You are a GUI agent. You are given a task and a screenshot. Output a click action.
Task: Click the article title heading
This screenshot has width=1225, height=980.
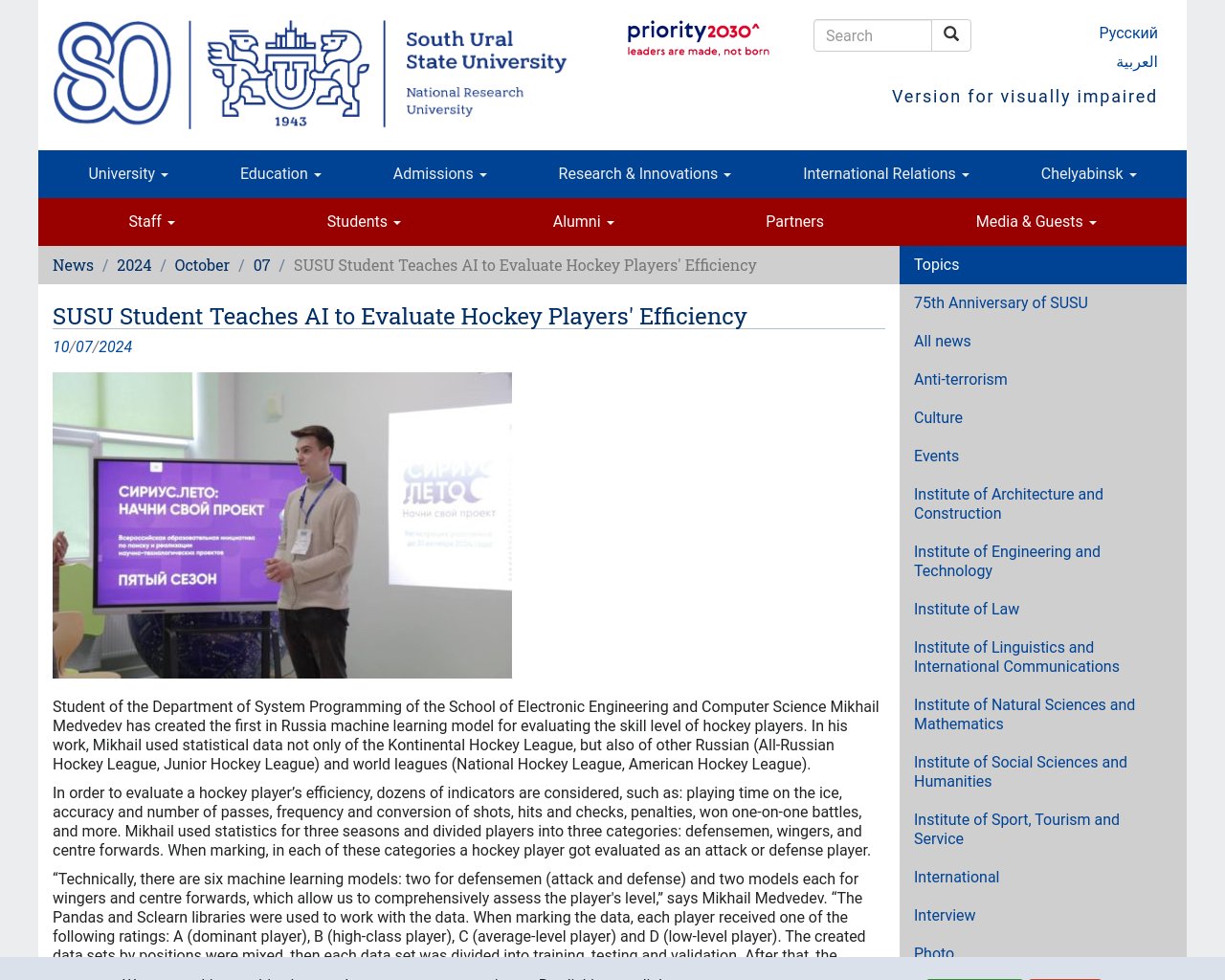click(x=400, y=316)
